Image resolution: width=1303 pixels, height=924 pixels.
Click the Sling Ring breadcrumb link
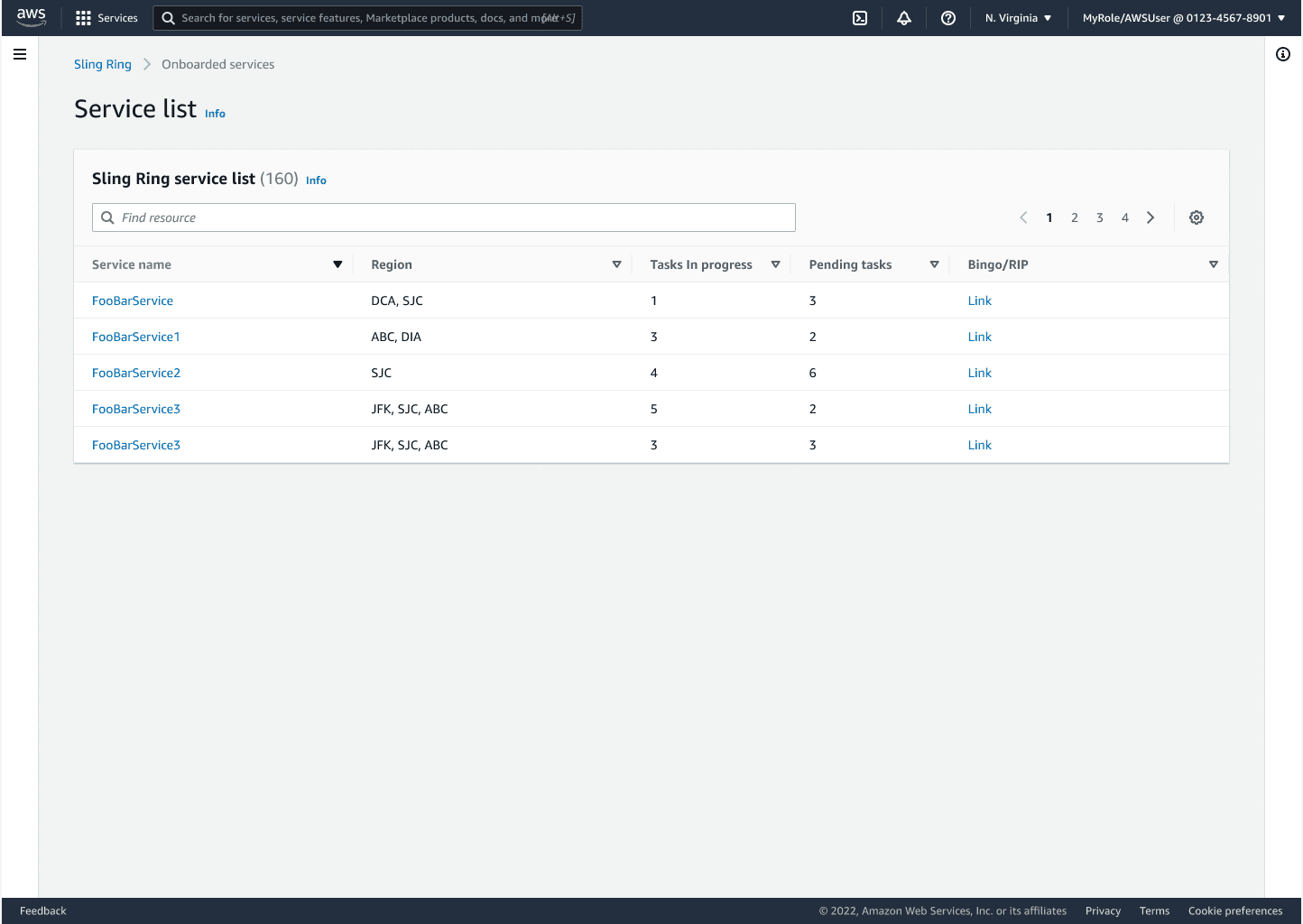(103, 64)
